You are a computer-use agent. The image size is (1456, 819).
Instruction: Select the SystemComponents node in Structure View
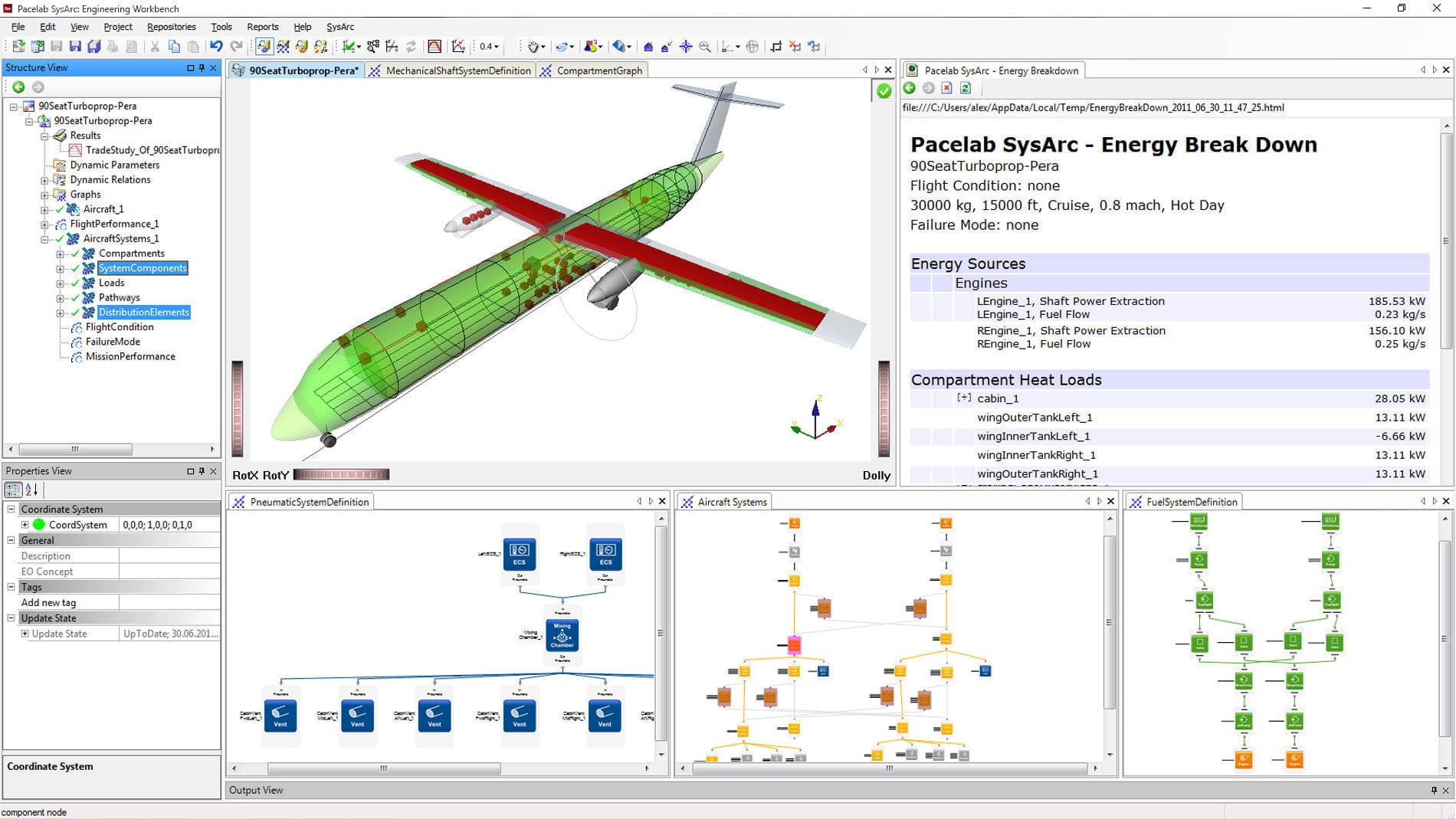coord(142,268)
